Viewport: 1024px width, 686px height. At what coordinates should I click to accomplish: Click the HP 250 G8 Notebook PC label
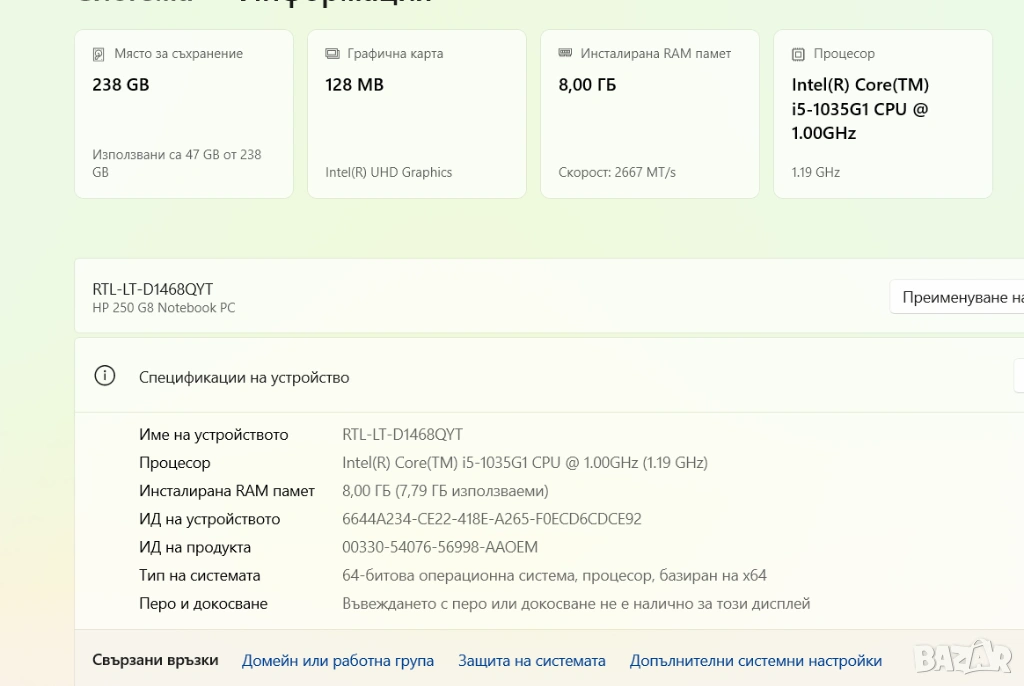click(164, 308)
